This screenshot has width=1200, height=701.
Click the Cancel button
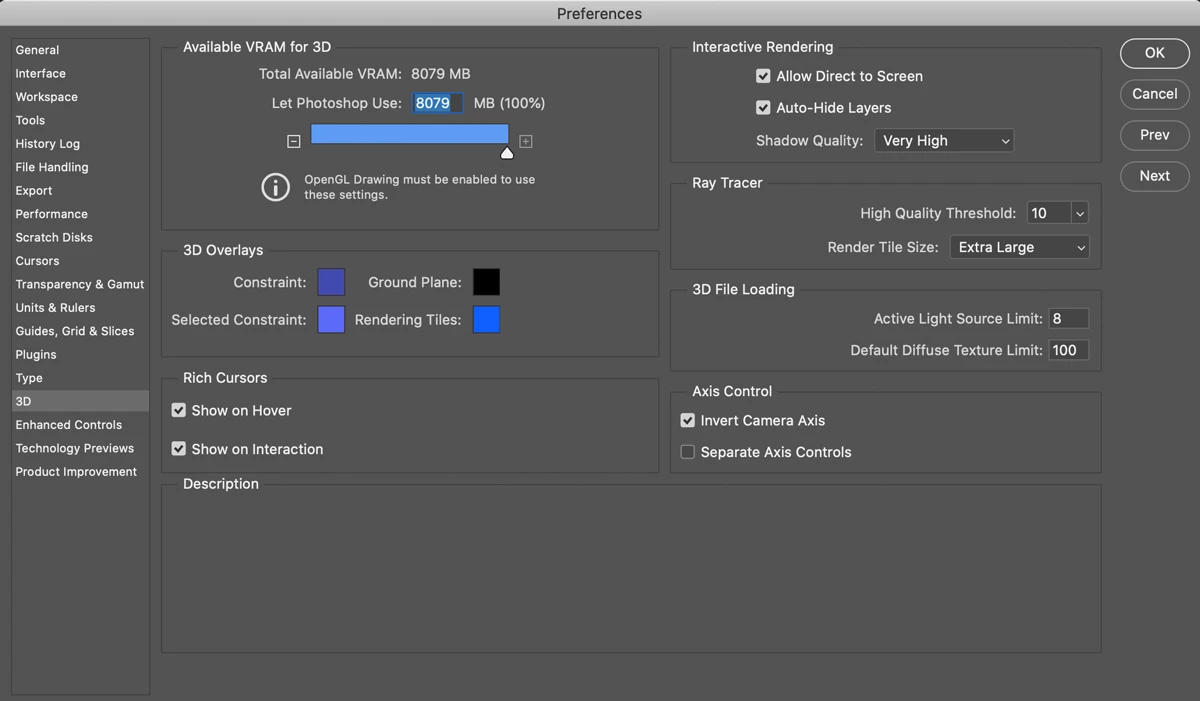(1155, 94)
